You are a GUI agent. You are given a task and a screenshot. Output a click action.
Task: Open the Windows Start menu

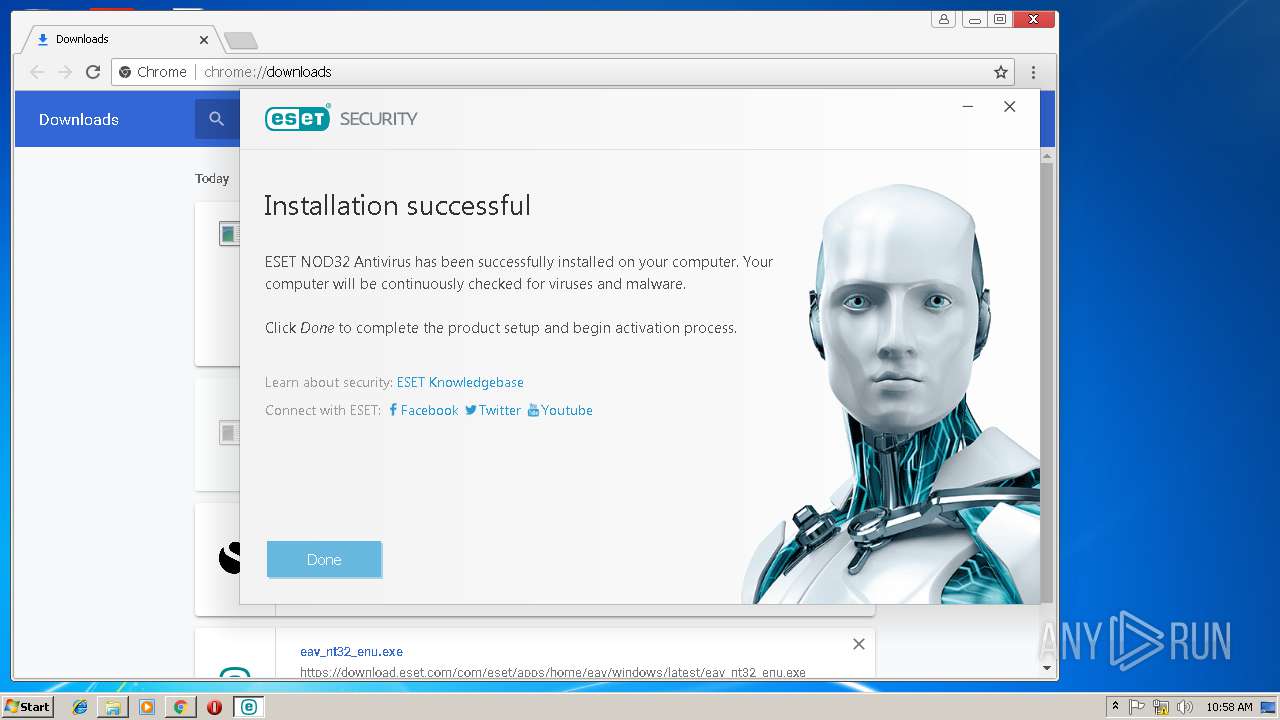[x=27, y=706]
